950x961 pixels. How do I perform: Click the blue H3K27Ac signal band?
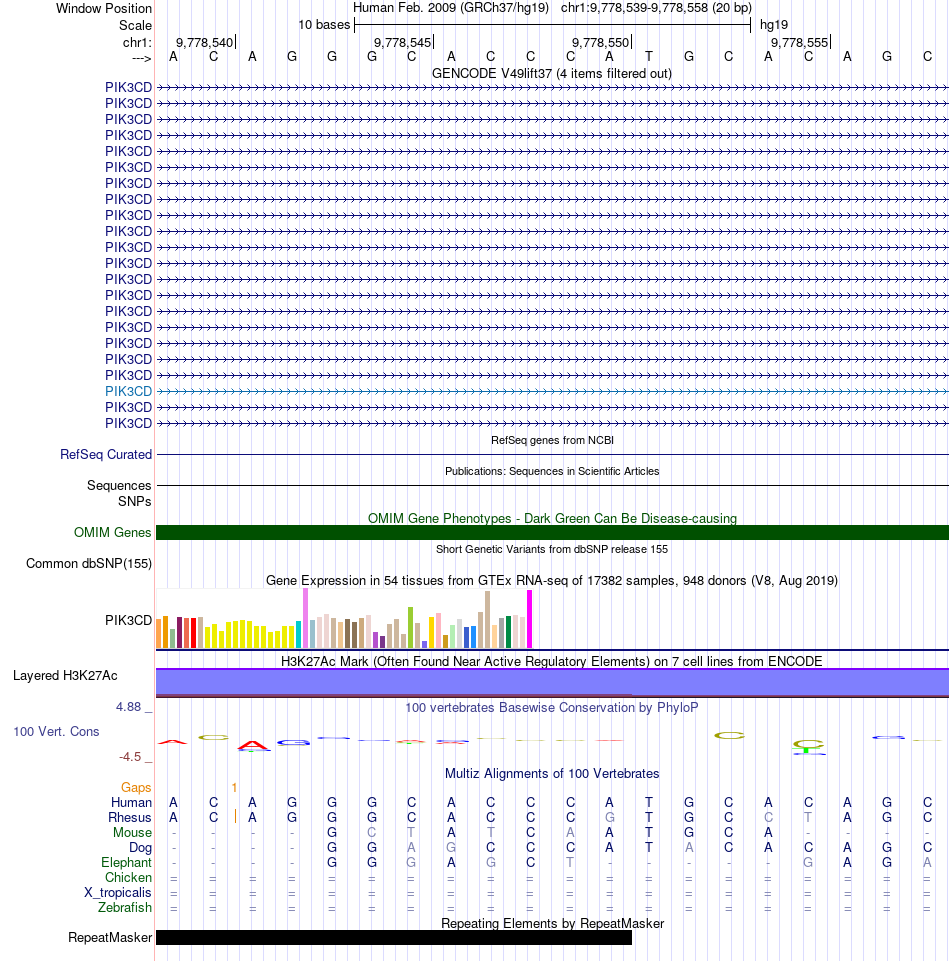pos(552,682)
